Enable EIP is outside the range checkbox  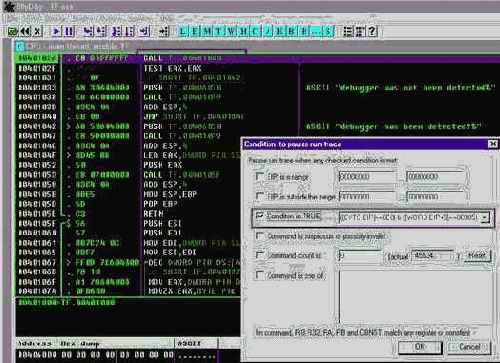coord(260,196)
